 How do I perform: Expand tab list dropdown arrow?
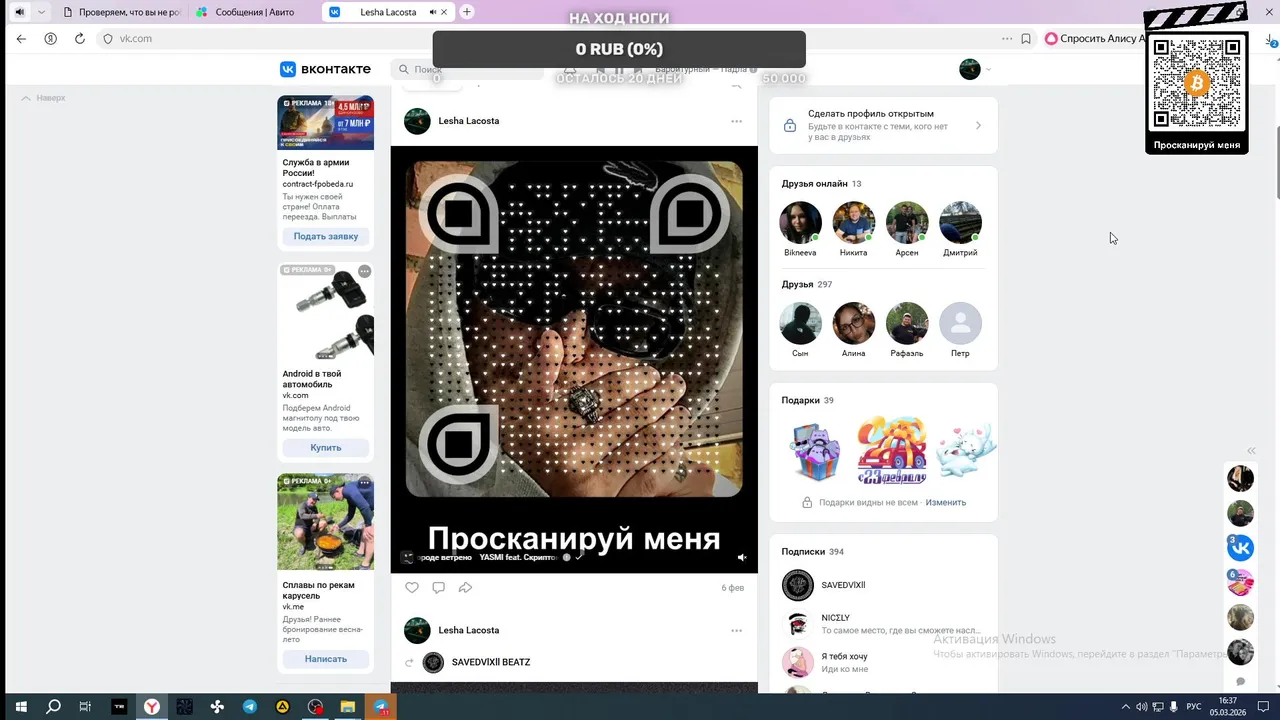(x=41, y=12)
